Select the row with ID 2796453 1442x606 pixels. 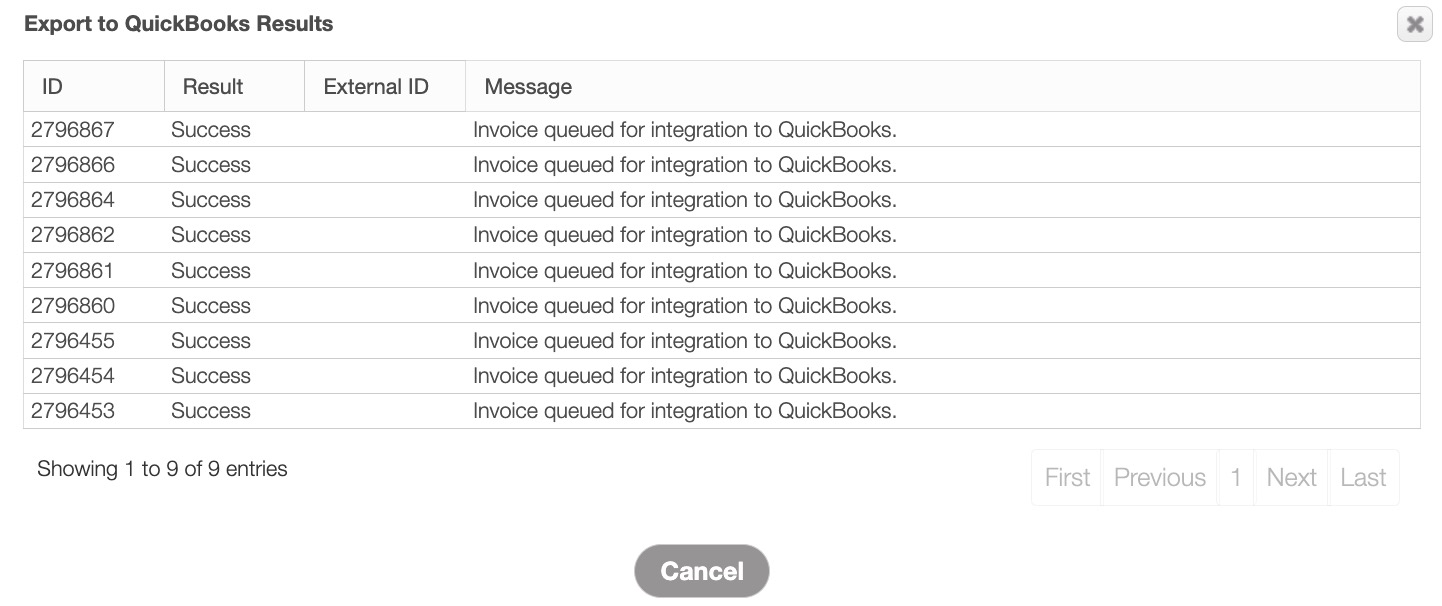click(73, 411)
